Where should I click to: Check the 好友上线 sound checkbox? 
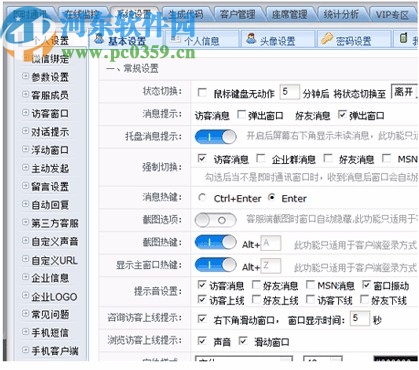[x=256, y=299]
